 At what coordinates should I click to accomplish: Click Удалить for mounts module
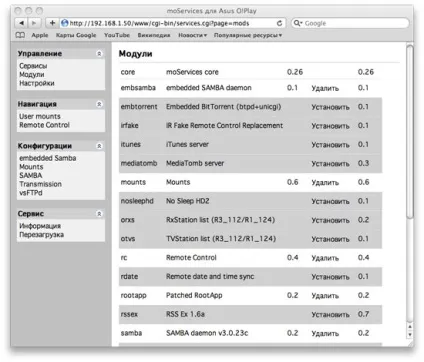point(325,183)
